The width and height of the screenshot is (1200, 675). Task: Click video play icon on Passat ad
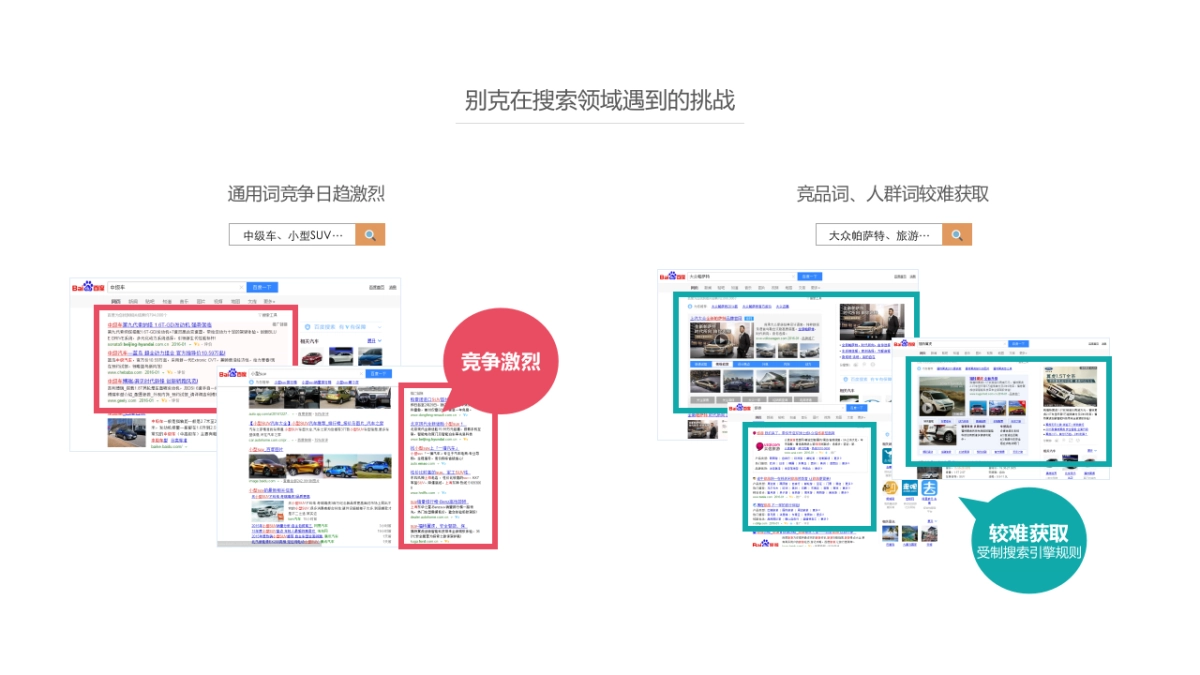pos(721,339)
